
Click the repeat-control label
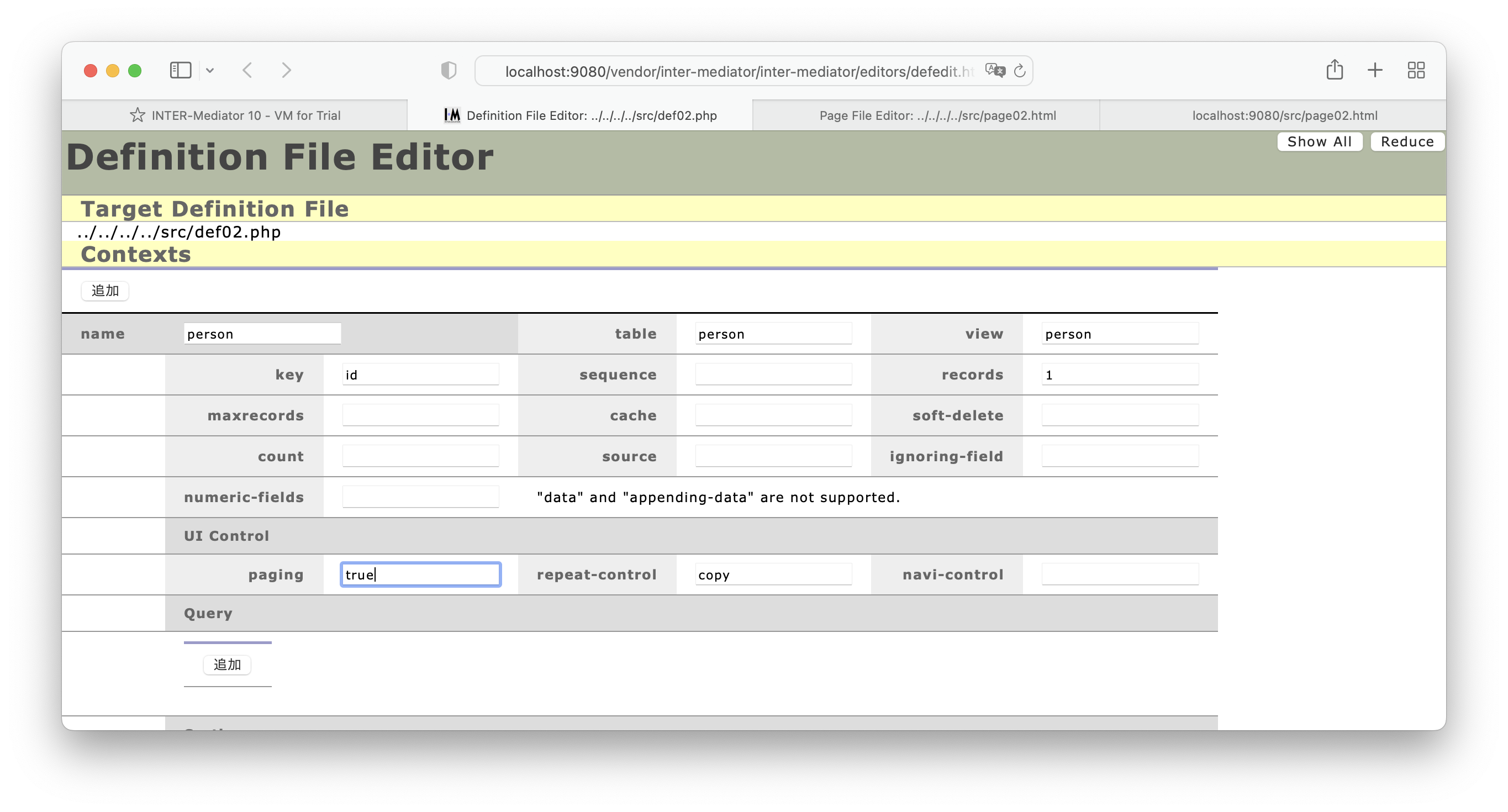[x=597, y=574]
